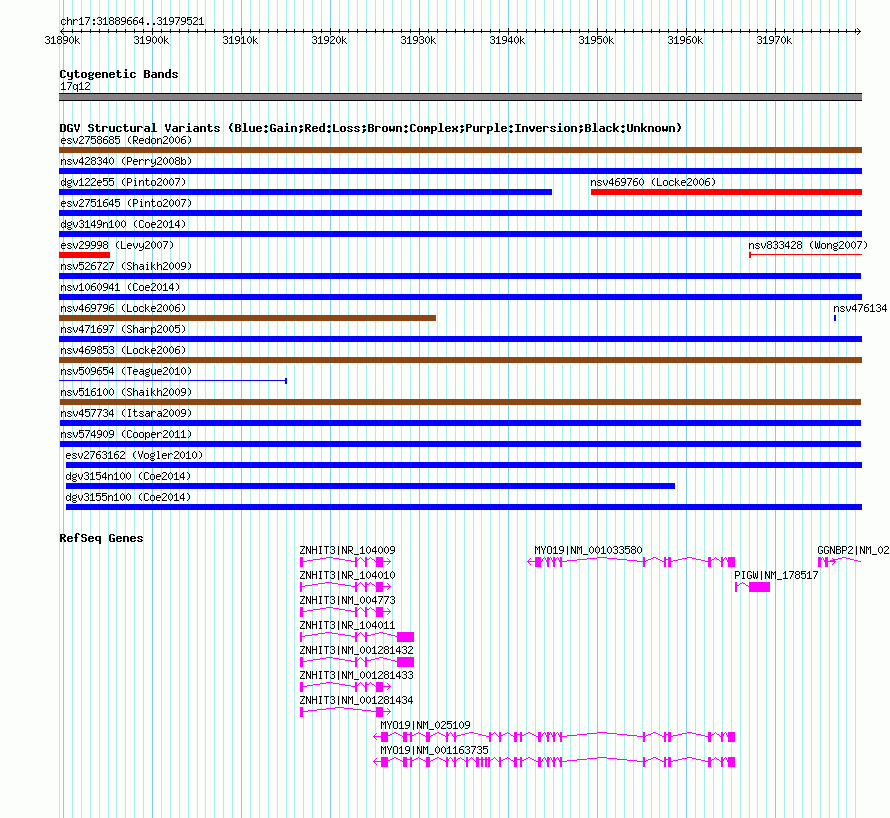This screenshot has height=818, width=890.
Task: Open esv2763162 (Vogler2010) variant
Action: [464, 465]
